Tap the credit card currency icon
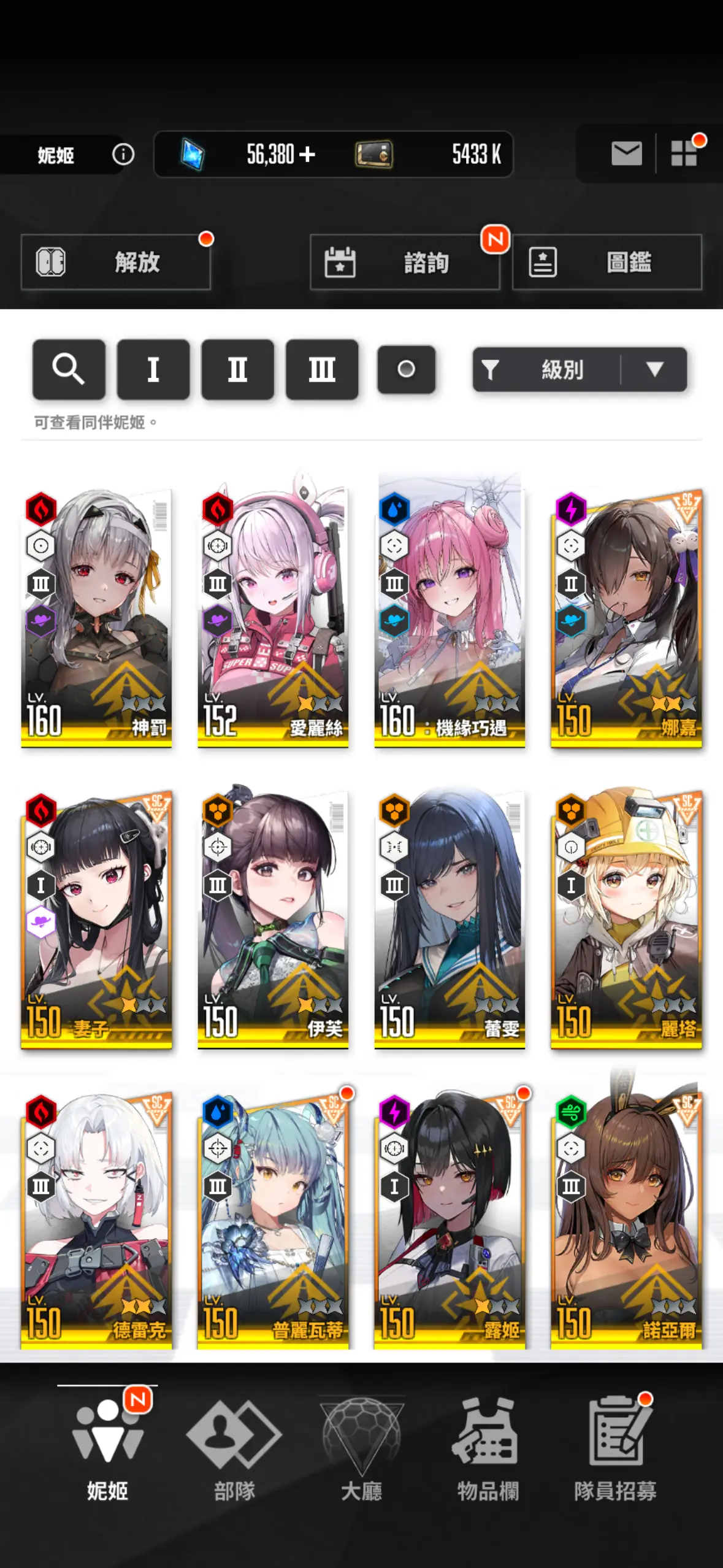Screen dimensions: 723x1568 [x=373, y=154]
